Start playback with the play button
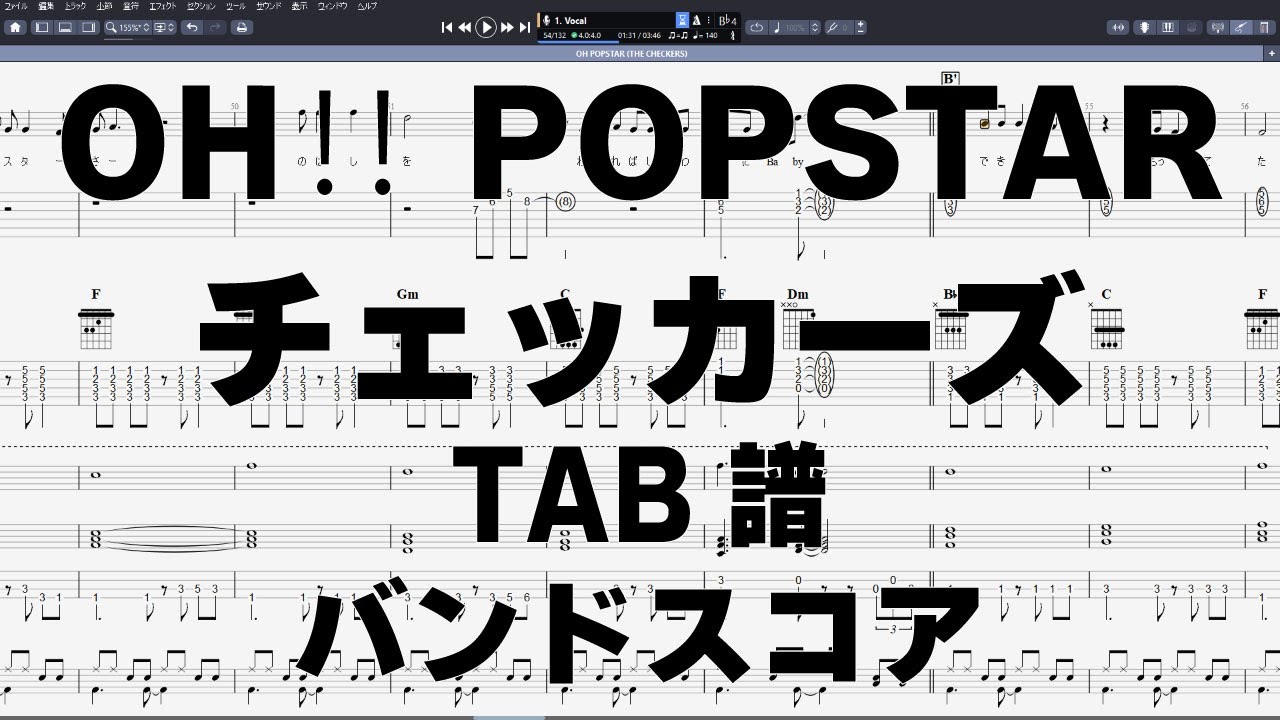This screenshot has width=1280, height=720. coord(486,27)
